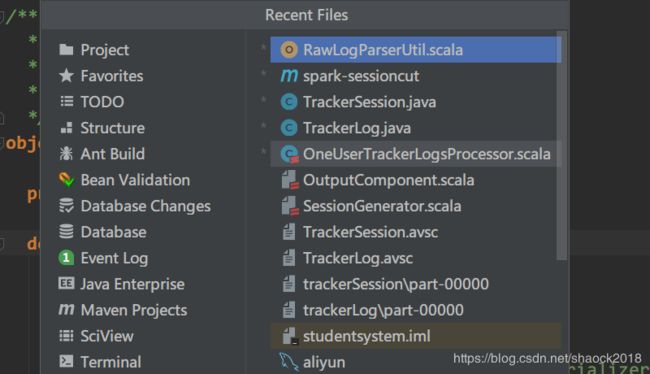
Task: Open the Terminal prompt icon
Action: click(x=66, y=362)
